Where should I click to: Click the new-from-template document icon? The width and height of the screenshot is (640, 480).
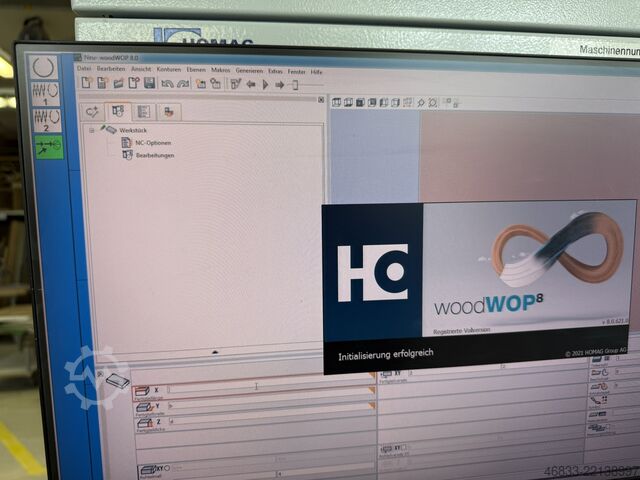click(102, 83)
